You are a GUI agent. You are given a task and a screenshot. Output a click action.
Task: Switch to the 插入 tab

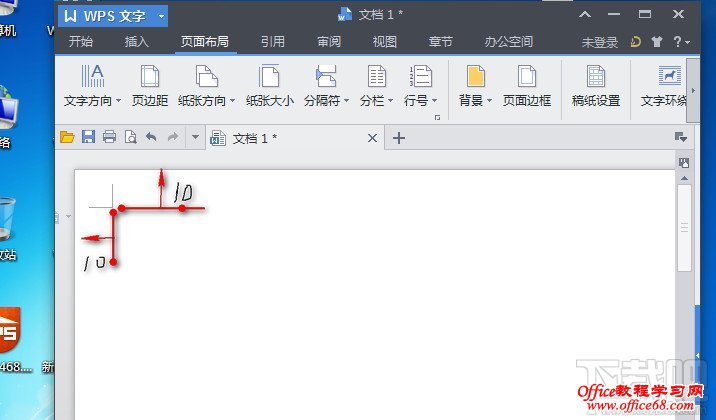(137, 42)
